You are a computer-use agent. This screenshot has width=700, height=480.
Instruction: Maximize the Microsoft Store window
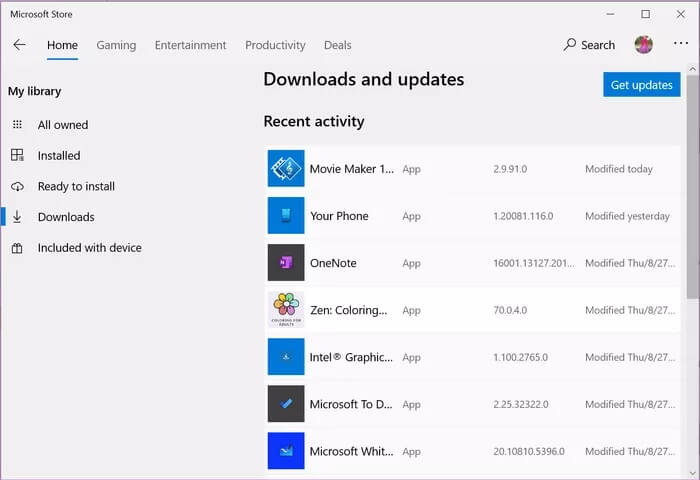646,14
